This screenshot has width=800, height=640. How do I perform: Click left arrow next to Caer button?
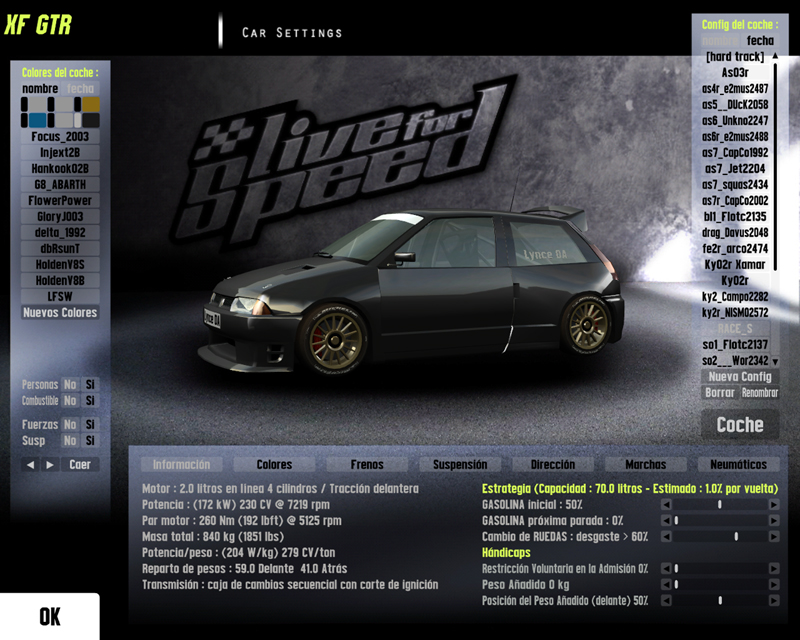[29, 465]
